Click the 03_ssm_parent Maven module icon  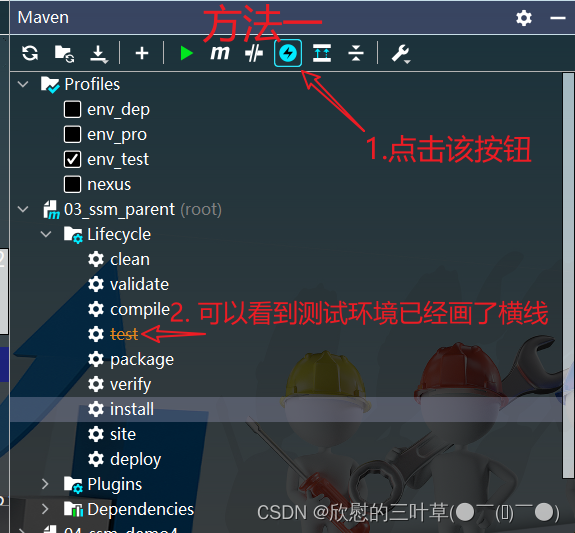click(x=51, y=209)
